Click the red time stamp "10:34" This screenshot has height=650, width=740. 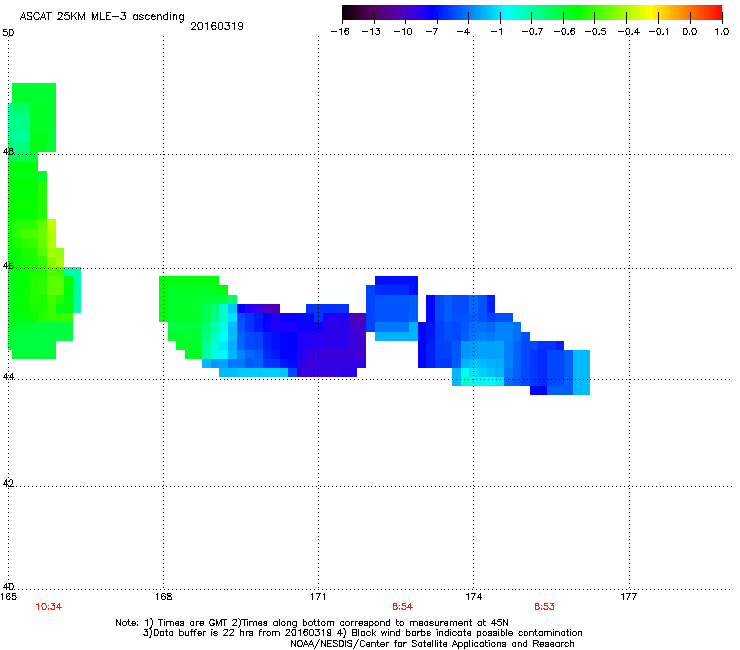click(x=49, y=607)
